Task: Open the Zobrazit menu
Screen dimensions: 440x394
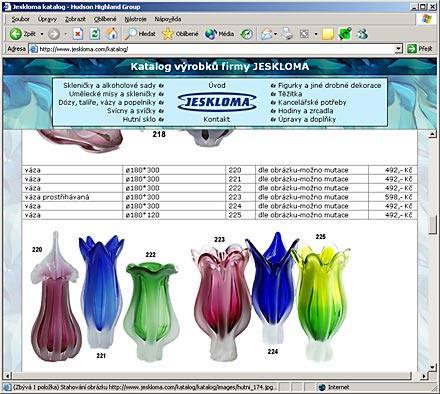Action: (75, 19)
